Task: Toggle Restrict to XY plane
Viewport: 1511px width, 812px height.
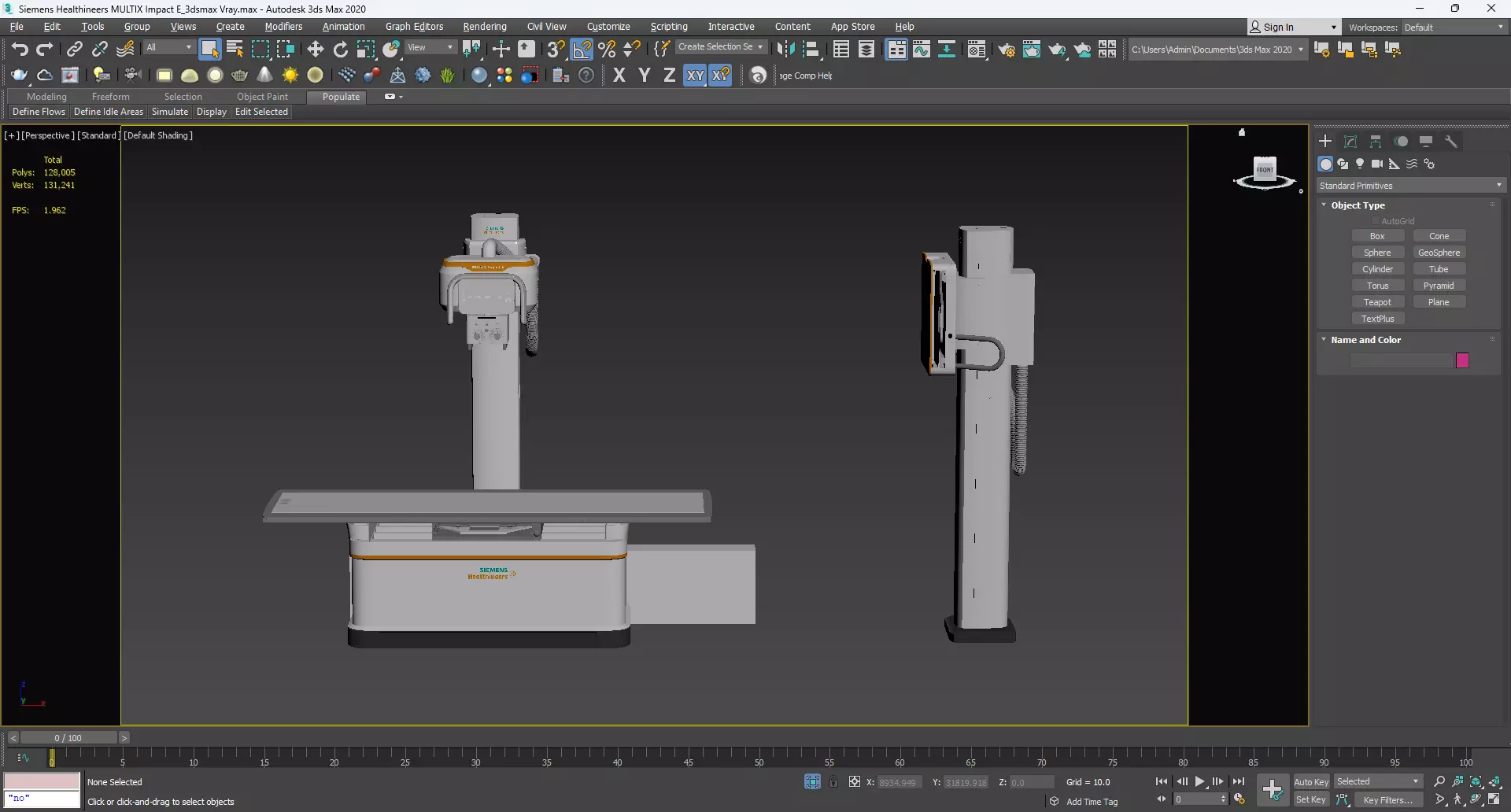Action: click(x=695, y=76)
